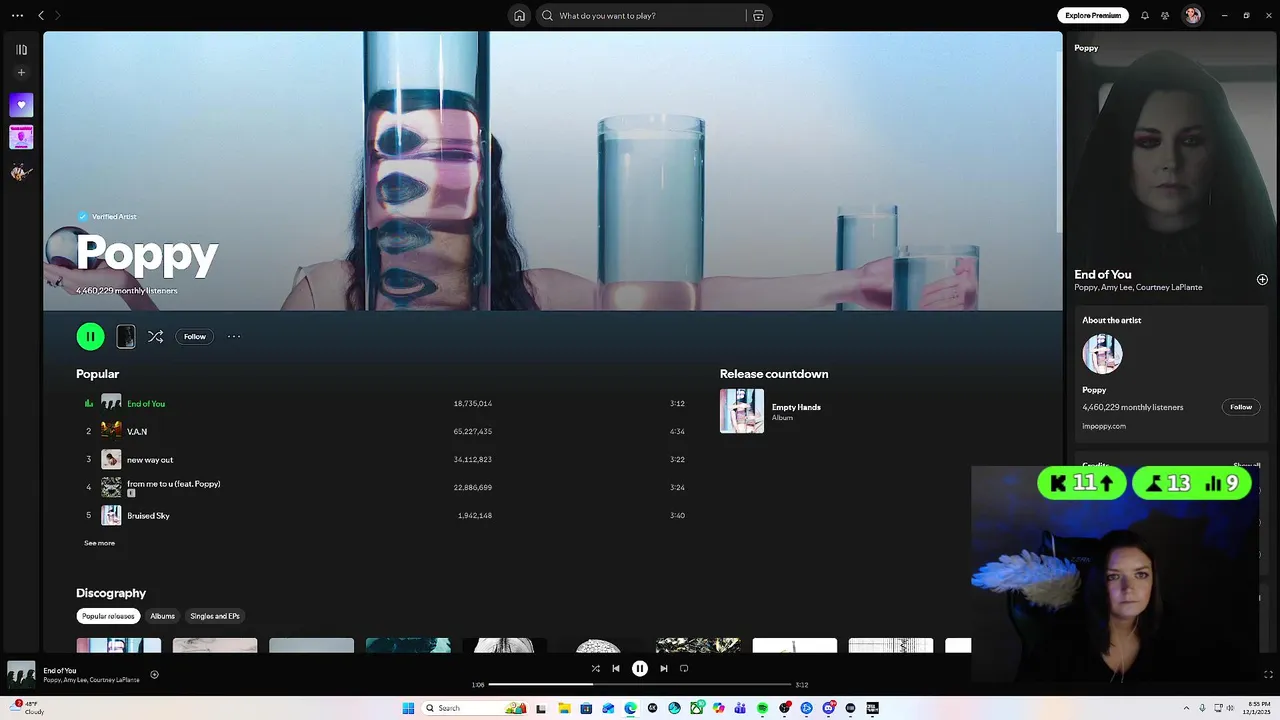Switch to Singles and EPs filter

coord(215,616)
